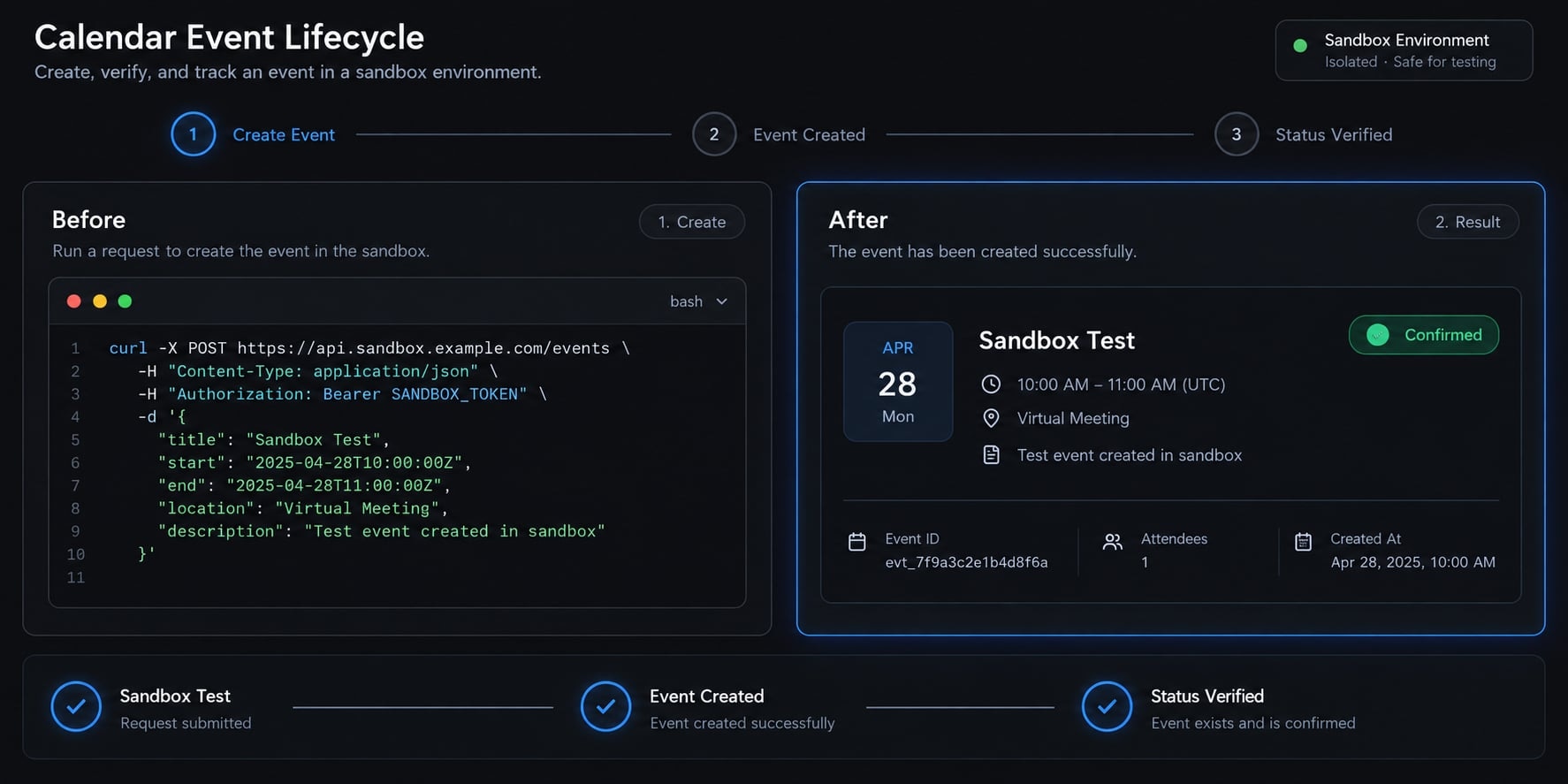
Task: Click the yellow dot in terminal header
Action: pos(100,301)
